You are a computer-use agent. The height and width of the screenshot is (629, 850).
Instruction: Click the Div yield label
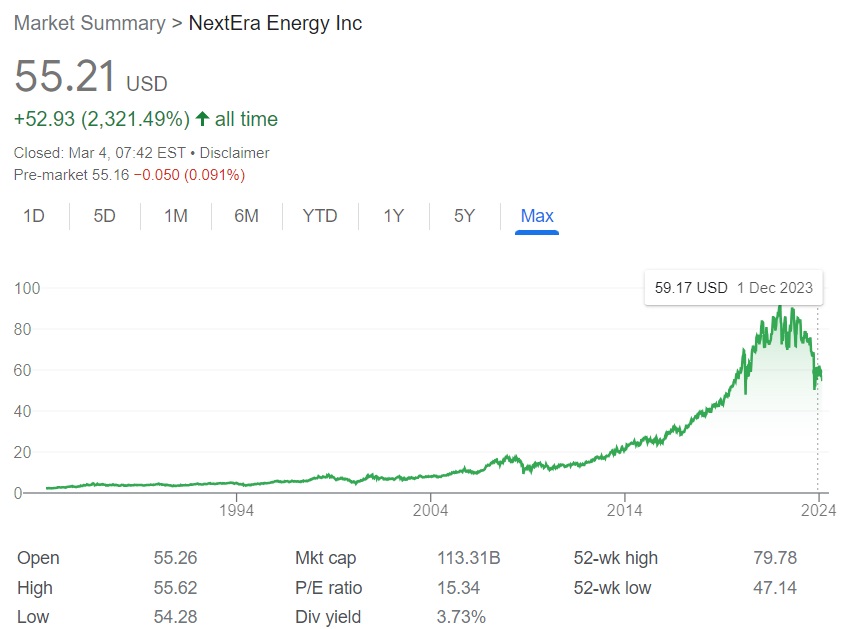tap(327, 617)
